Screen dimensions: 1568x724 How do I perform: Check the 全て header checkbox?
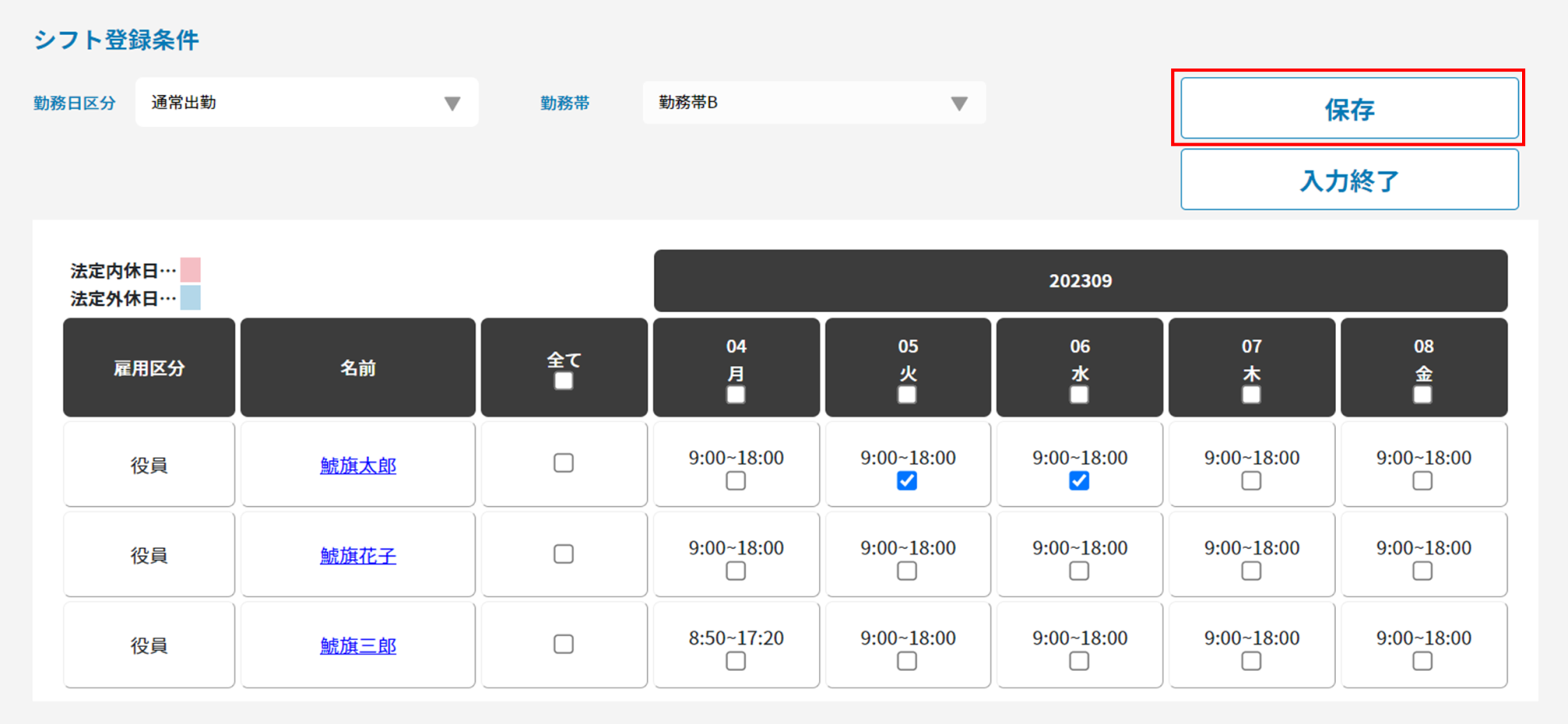pos(564,382)
